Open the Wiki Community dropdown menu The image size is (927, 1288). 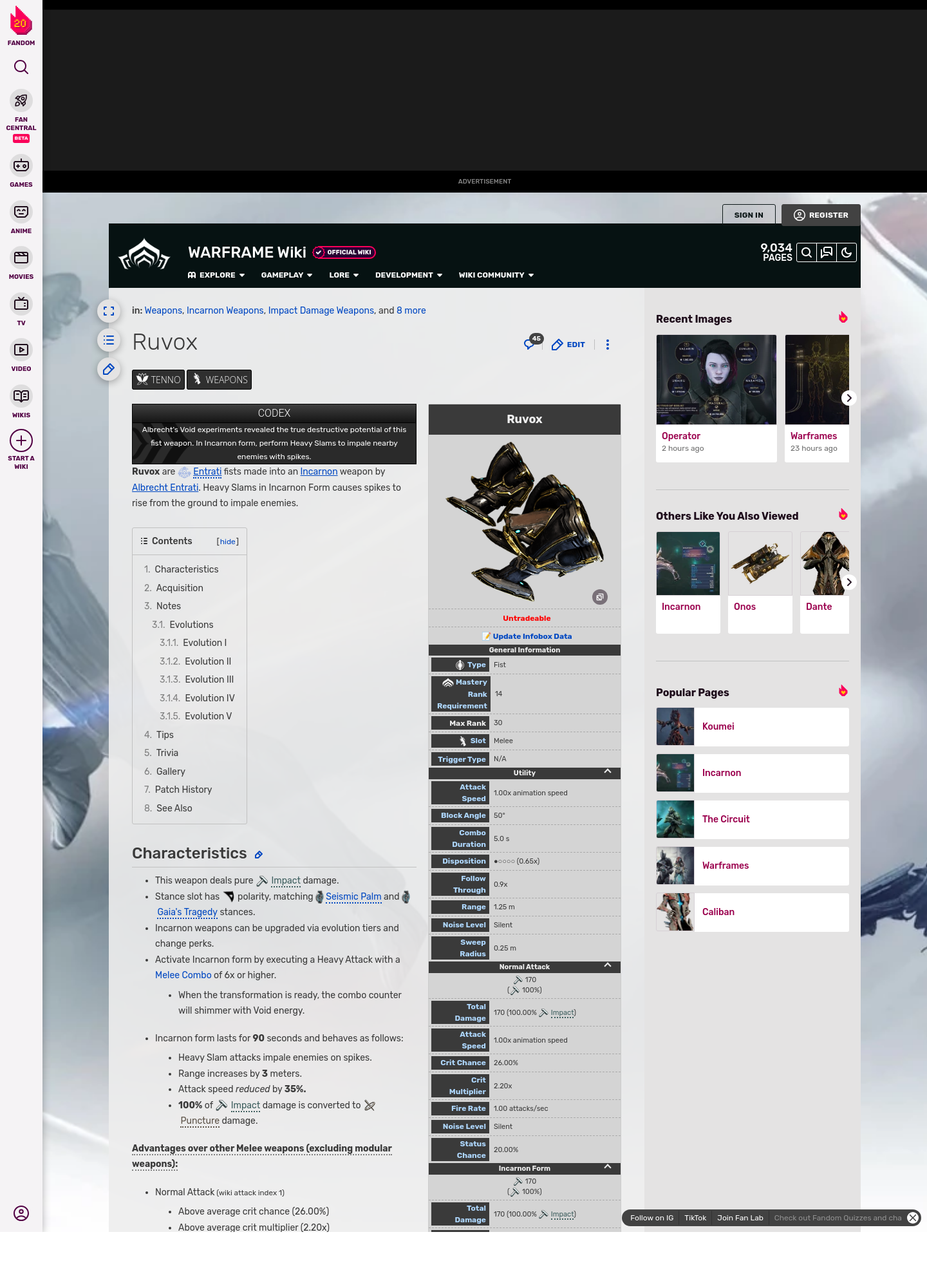pyautogui.click(x=496, y=275)
